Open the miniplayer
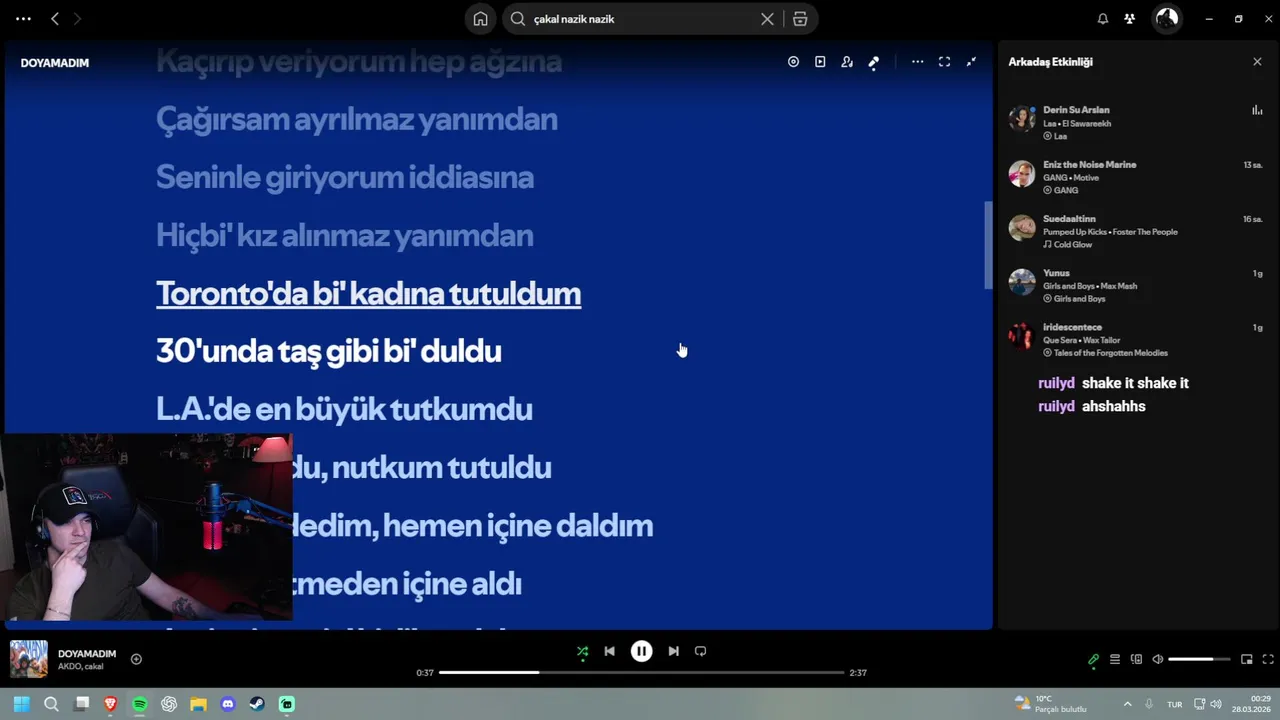 click(x=1247, y=659)
